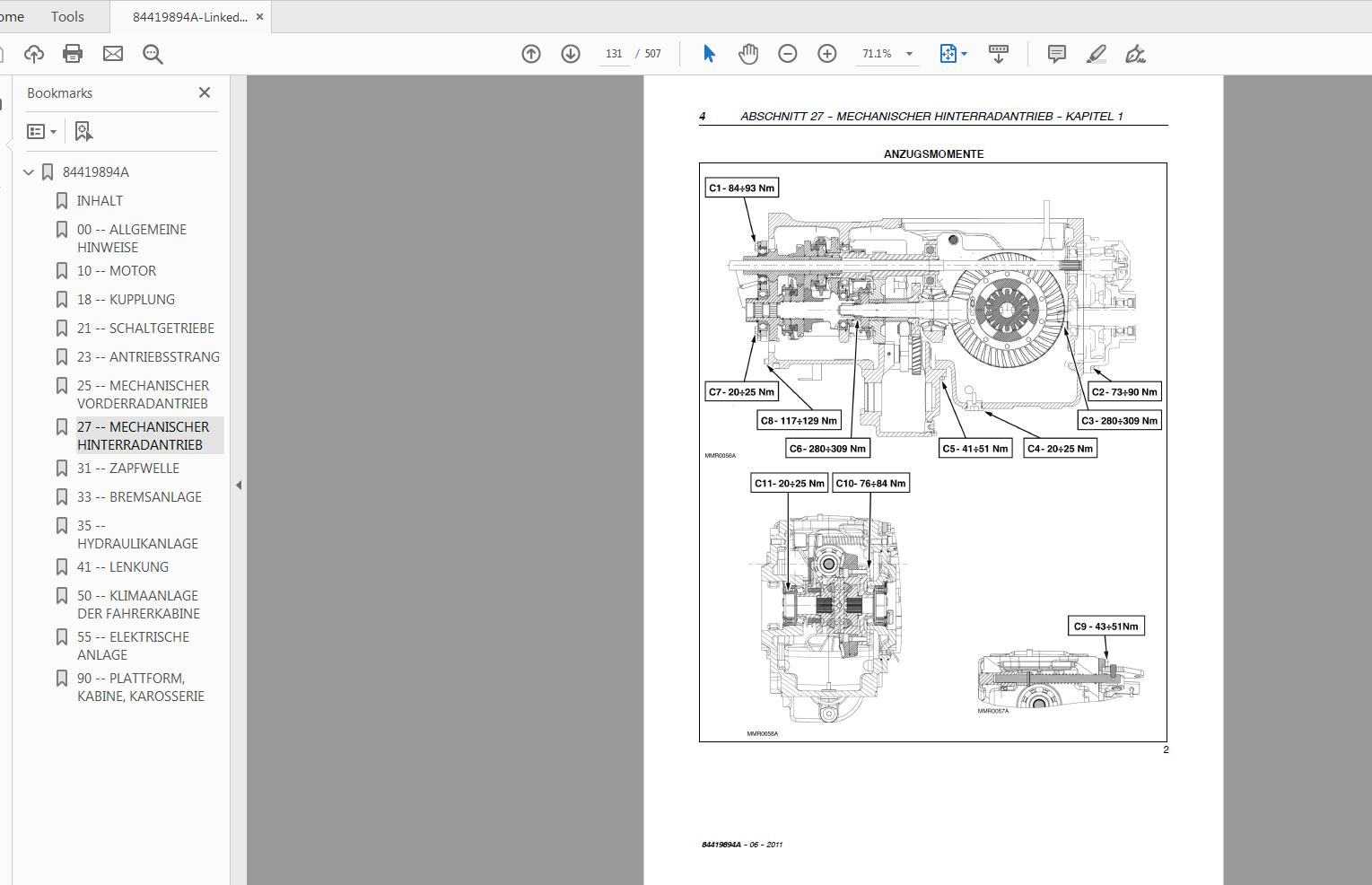Click the page number input field

tap(614, 54)
